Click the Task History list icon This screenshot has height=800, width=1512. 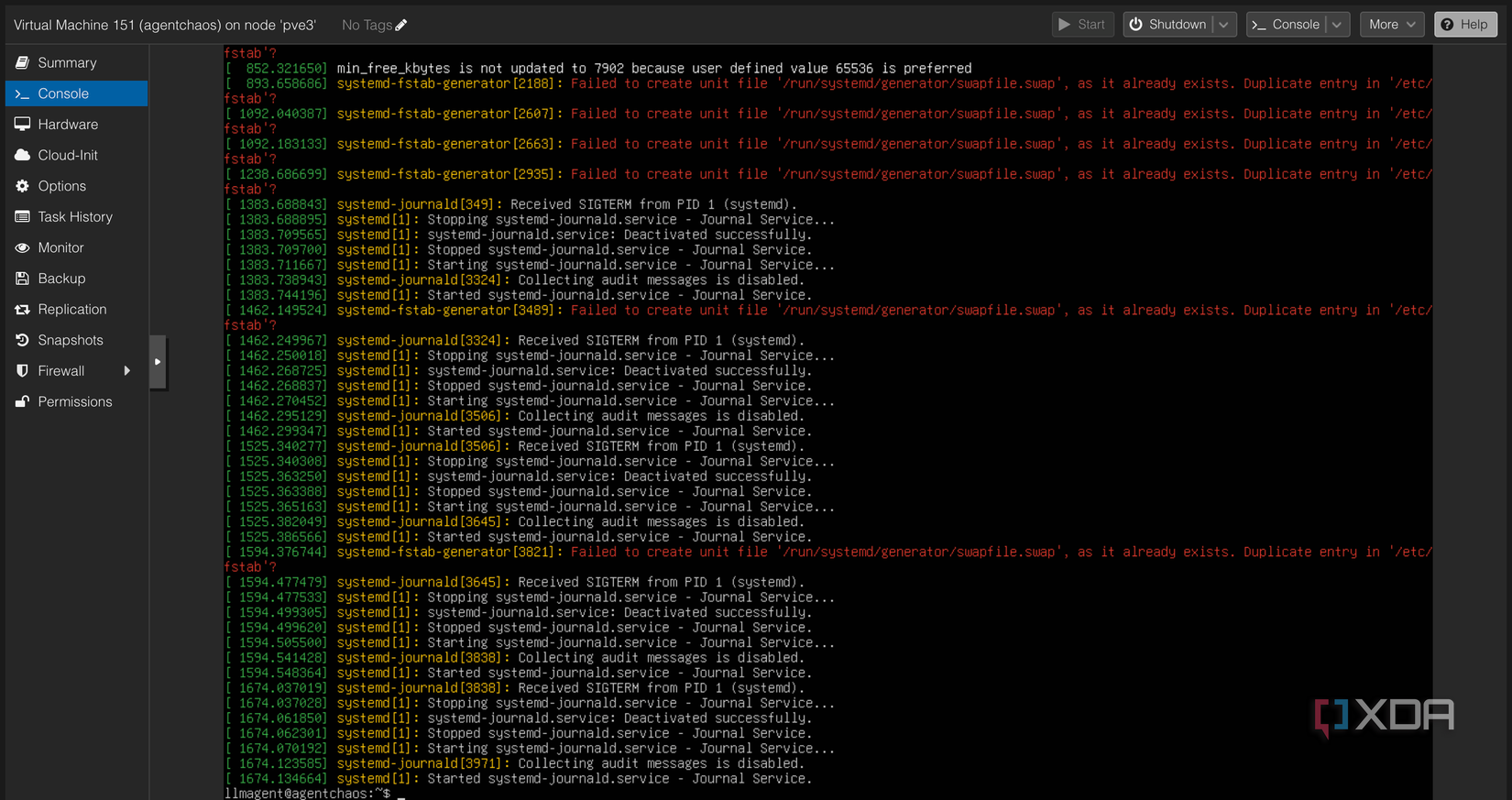tap(22, 217)
